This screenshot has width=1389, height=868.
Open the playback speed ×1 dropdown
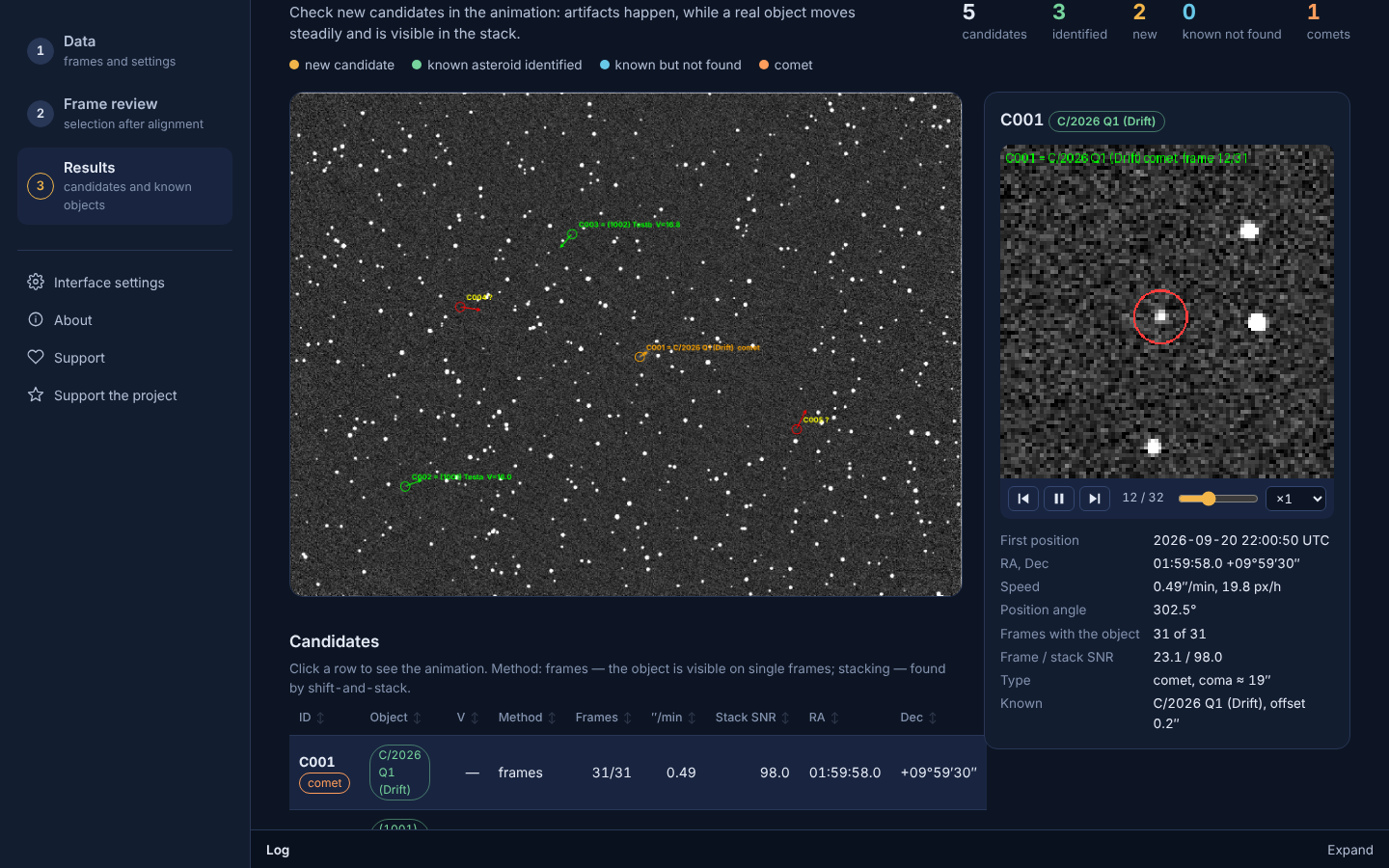click(1296, 499)
